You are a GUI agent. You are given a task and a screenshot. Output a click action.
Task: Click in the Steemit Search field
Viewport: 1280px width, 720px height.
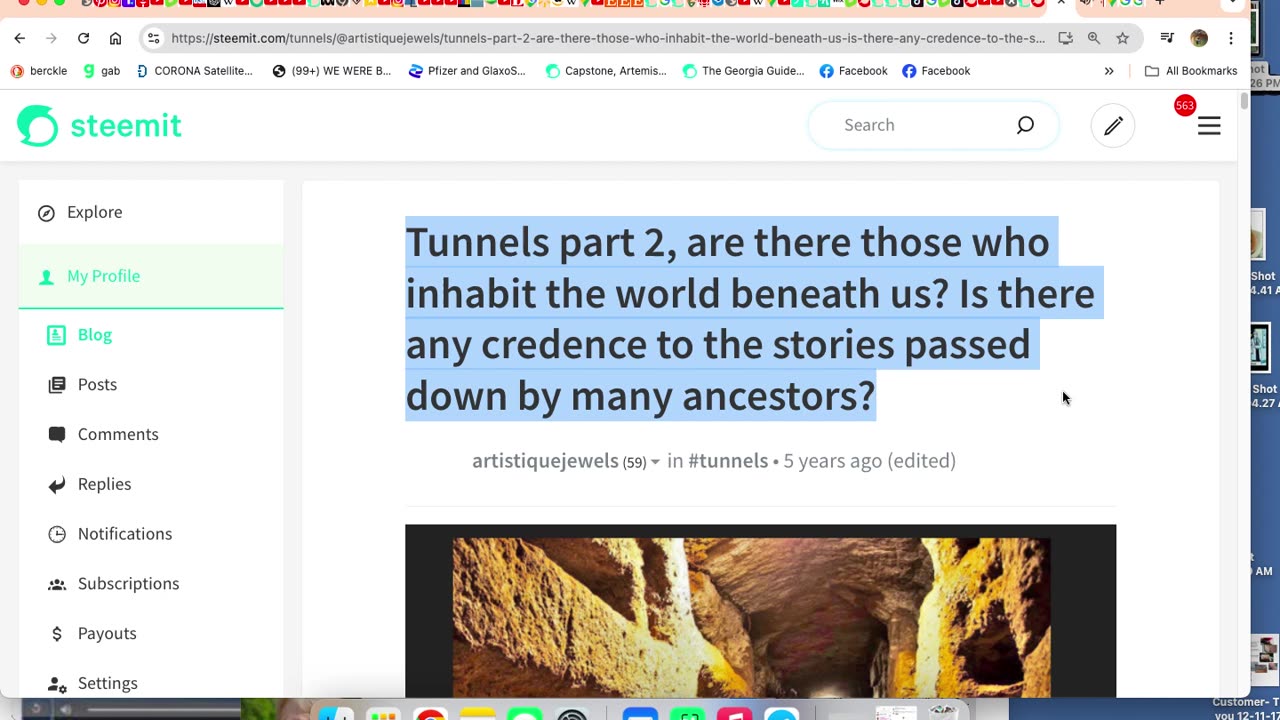(x=920, y=125)
